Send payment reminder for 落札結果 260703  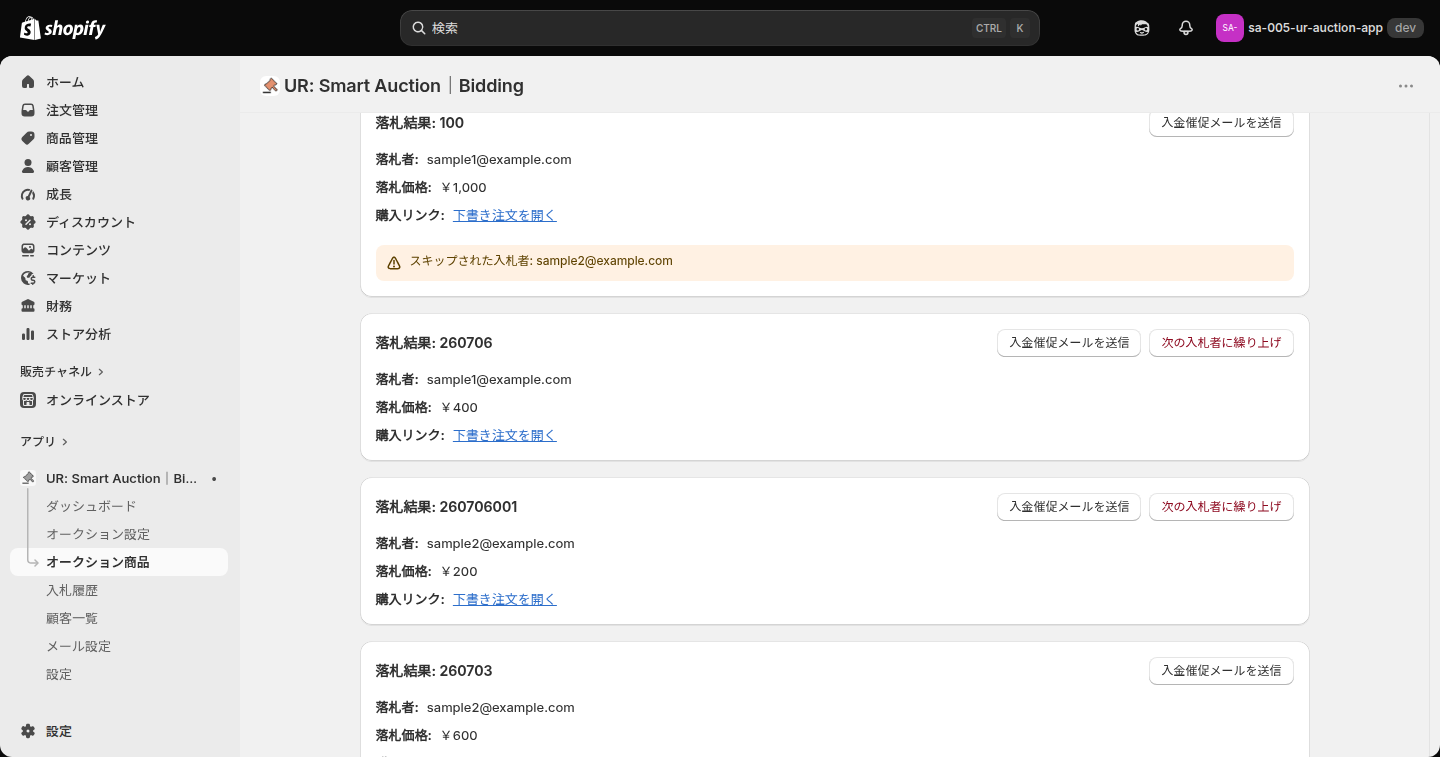tap(1221, 671)
